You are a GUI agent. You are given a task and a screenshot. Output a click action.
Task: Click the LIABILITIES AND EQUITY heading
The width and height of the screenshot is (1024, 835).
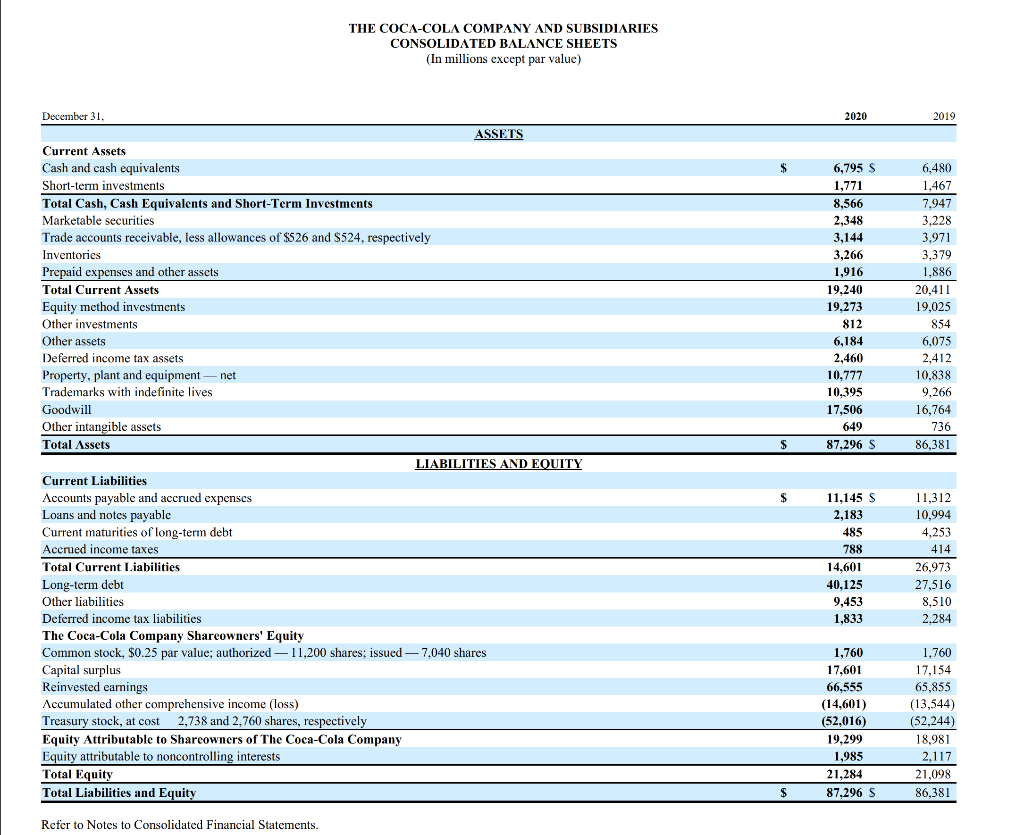click(x=497, y=463)
